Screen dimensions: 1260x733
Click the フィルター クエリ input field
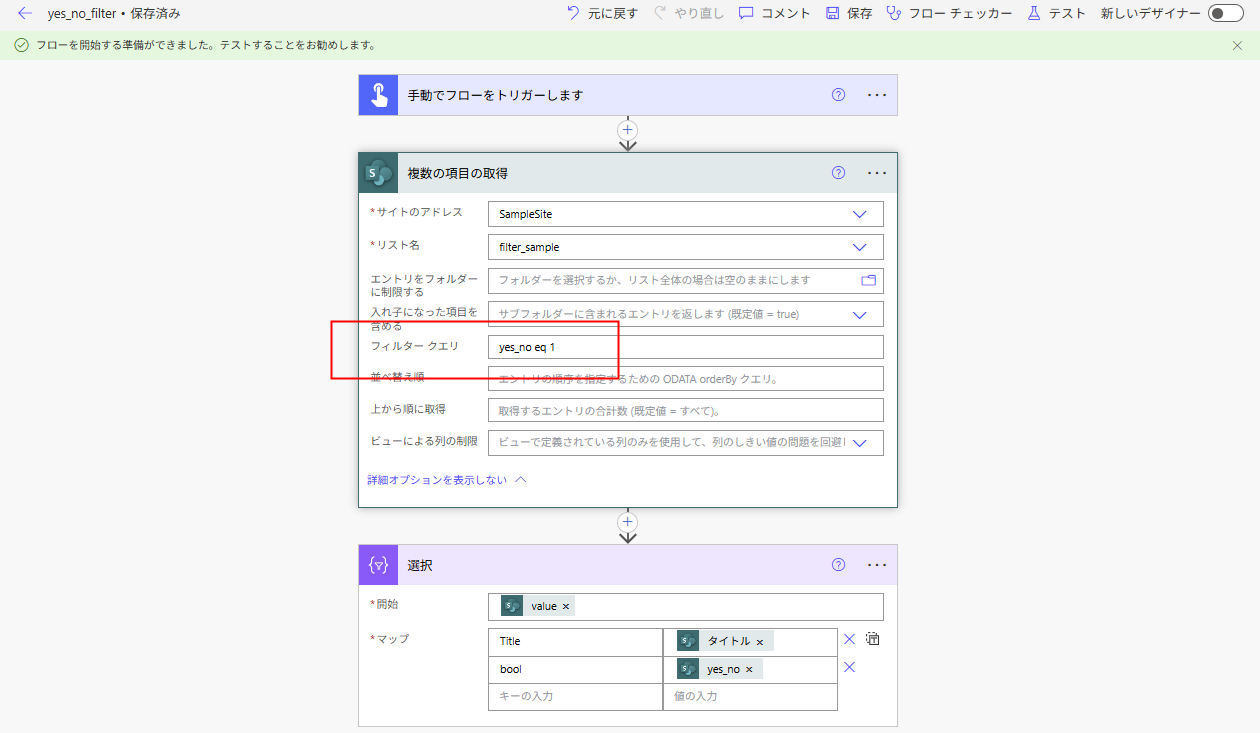pyautogui.click(x=685, y=347)
